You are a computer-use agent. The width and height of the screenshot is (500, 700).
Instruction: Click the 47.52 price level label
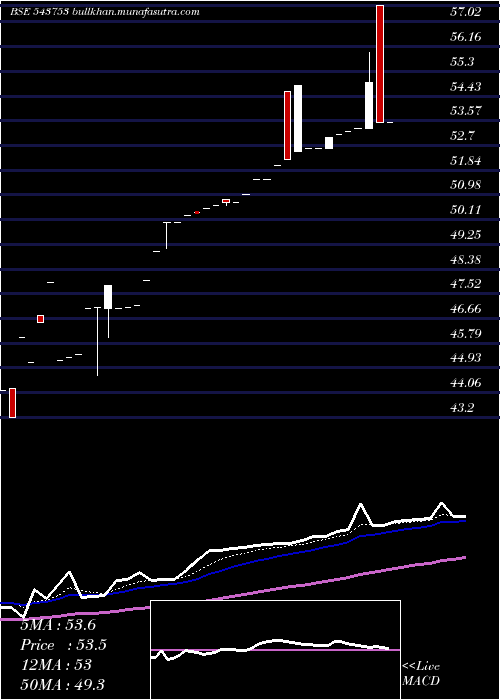coord(466,284)
